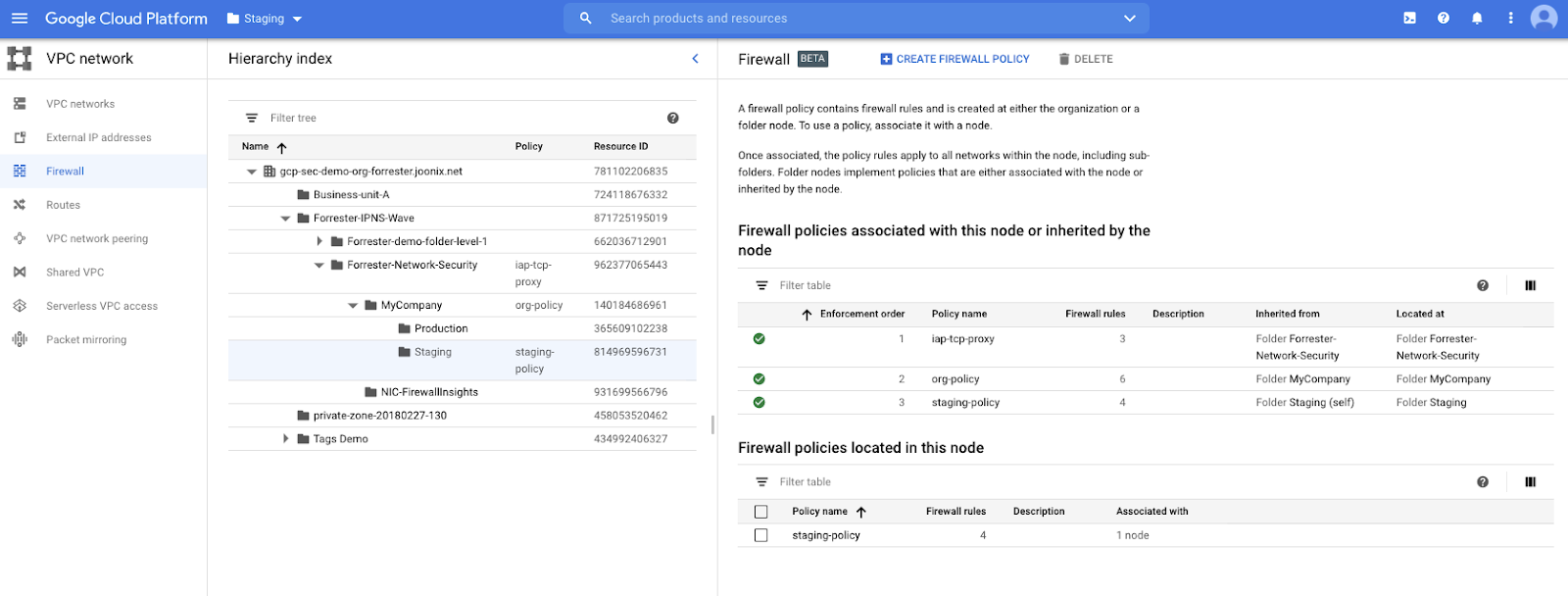
Task: Open the help question mark in the top bar
Action: (x=1444, y=19)
